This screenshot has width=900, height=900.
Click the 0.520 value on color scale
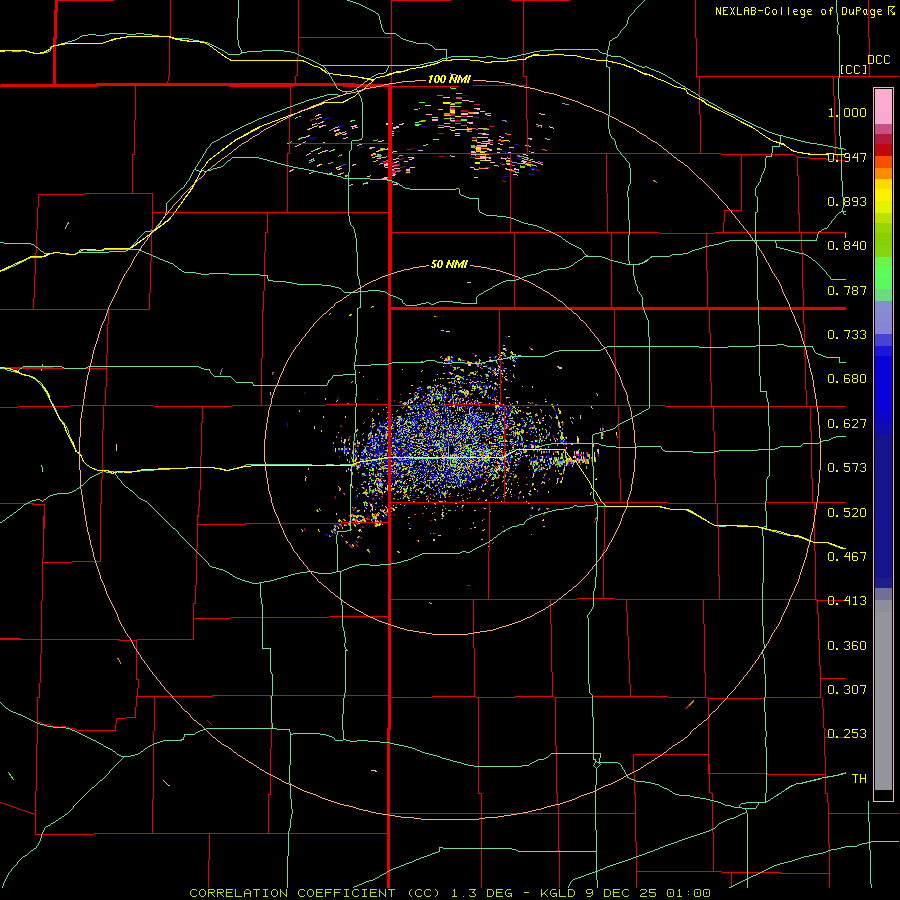tap(847, 512)
